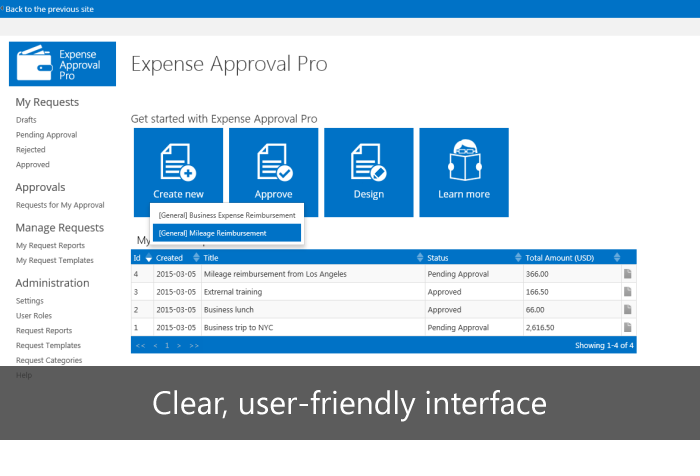Open document icon for Extrernal training row

pyautogui.click(x=627, y=292)
